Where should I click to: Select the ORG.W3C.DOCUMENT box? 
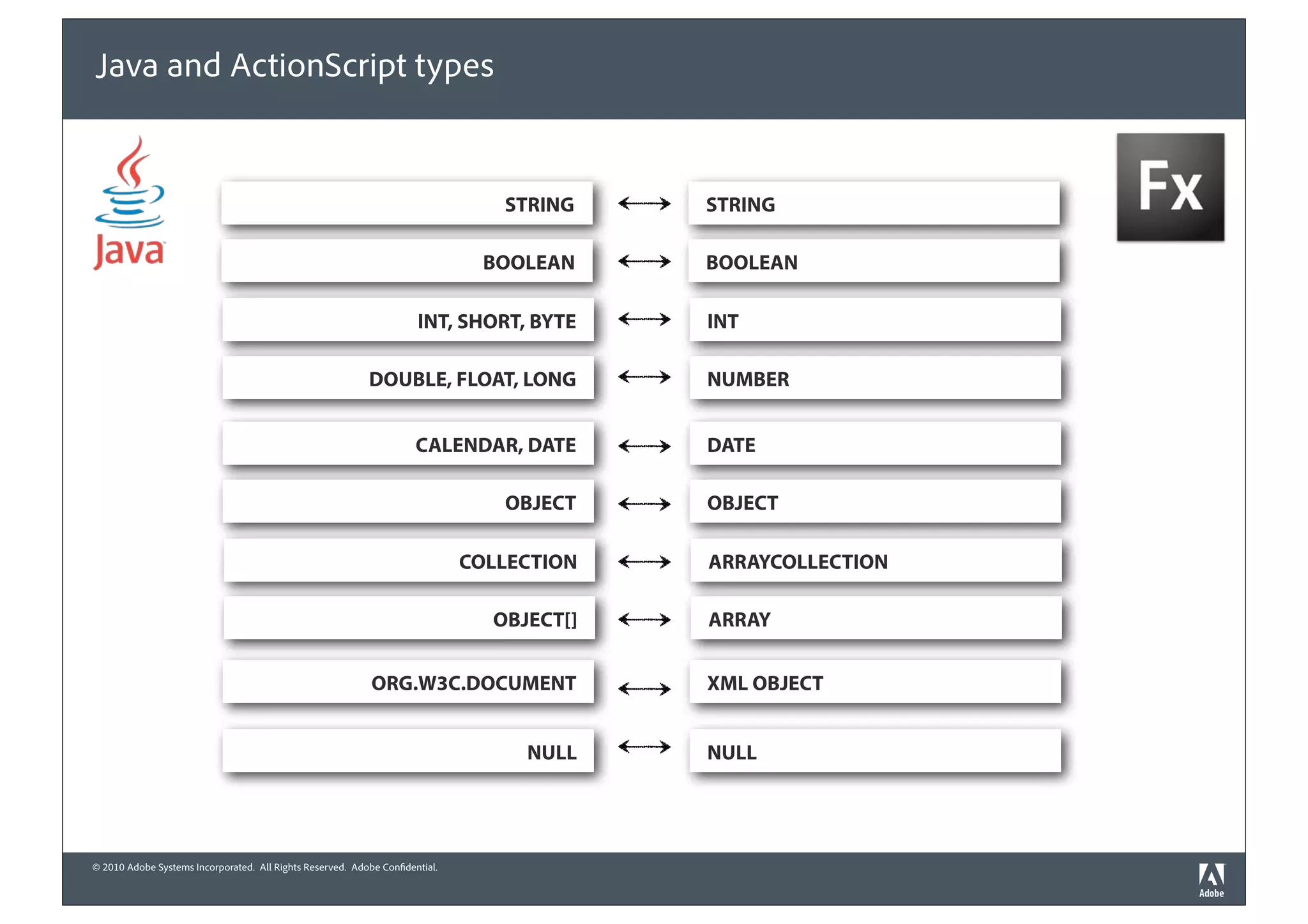tap(408, 683)
